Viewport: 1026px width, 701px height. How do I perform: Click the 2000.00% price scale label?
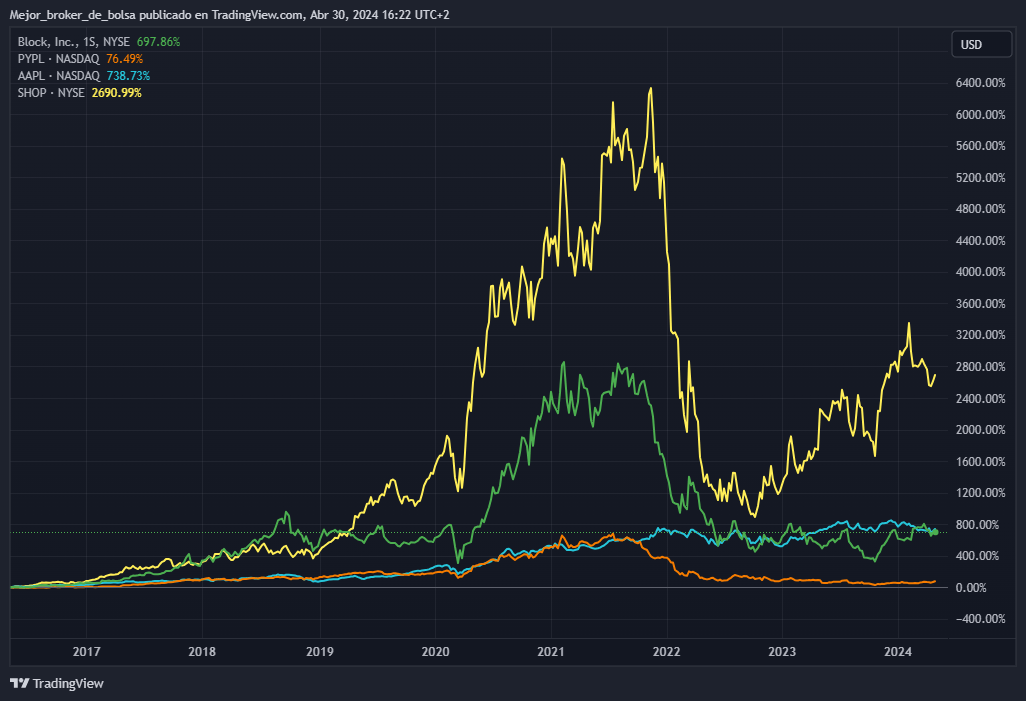[x=980, y=430]
